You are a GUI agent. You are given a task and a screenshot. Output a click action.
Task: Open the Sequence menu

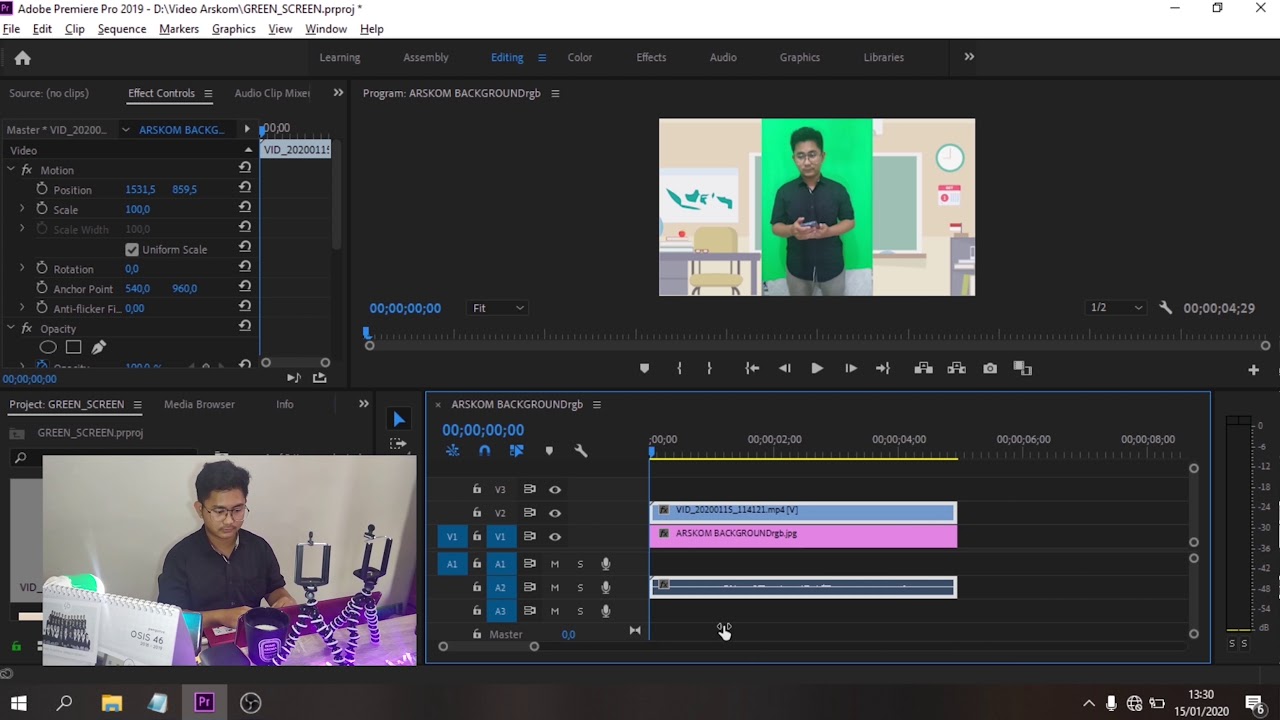click(122, 29)
